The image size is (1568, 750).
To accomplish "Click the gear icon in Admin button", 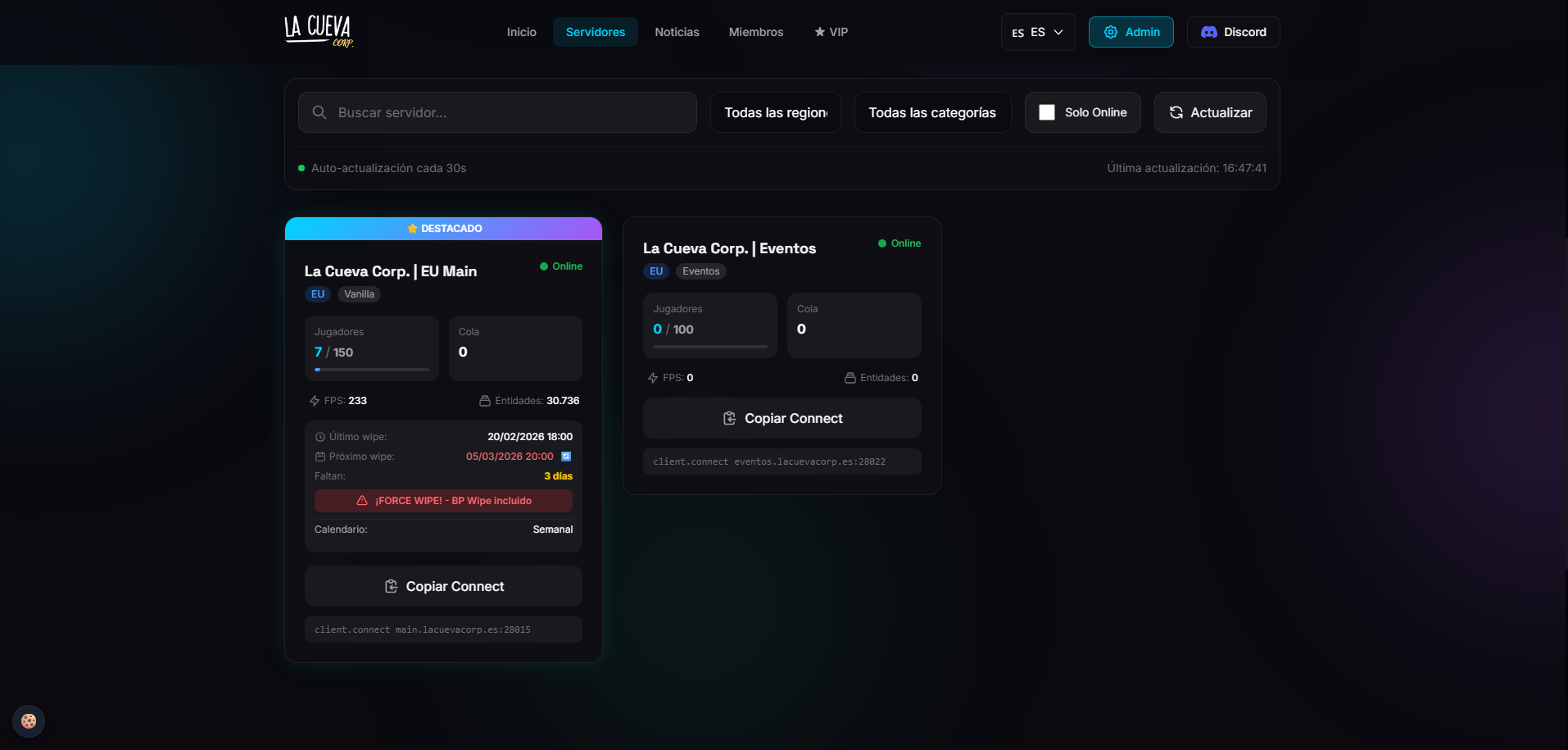I will tap(1111, 32).
